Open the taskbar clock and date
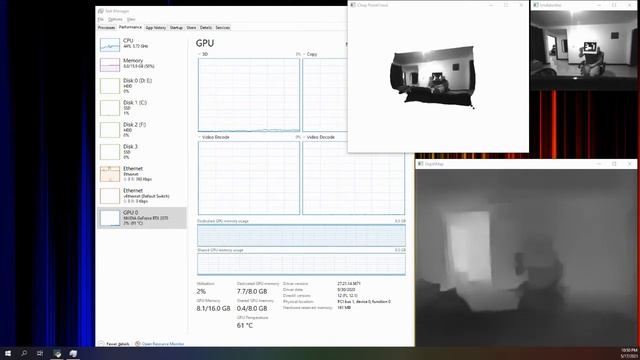Viewport: 640px width, 360px height. [629, 353]
